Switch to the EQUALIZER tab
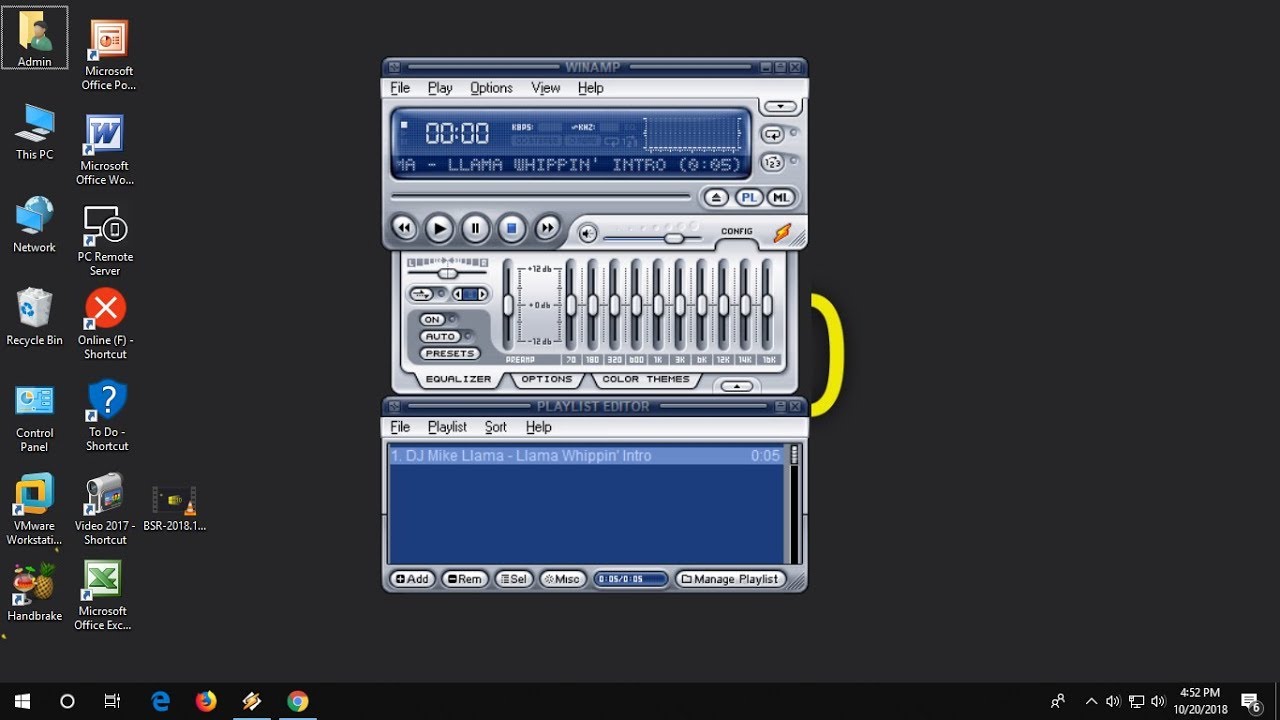1280x720 pixels. tap(458, 379)
